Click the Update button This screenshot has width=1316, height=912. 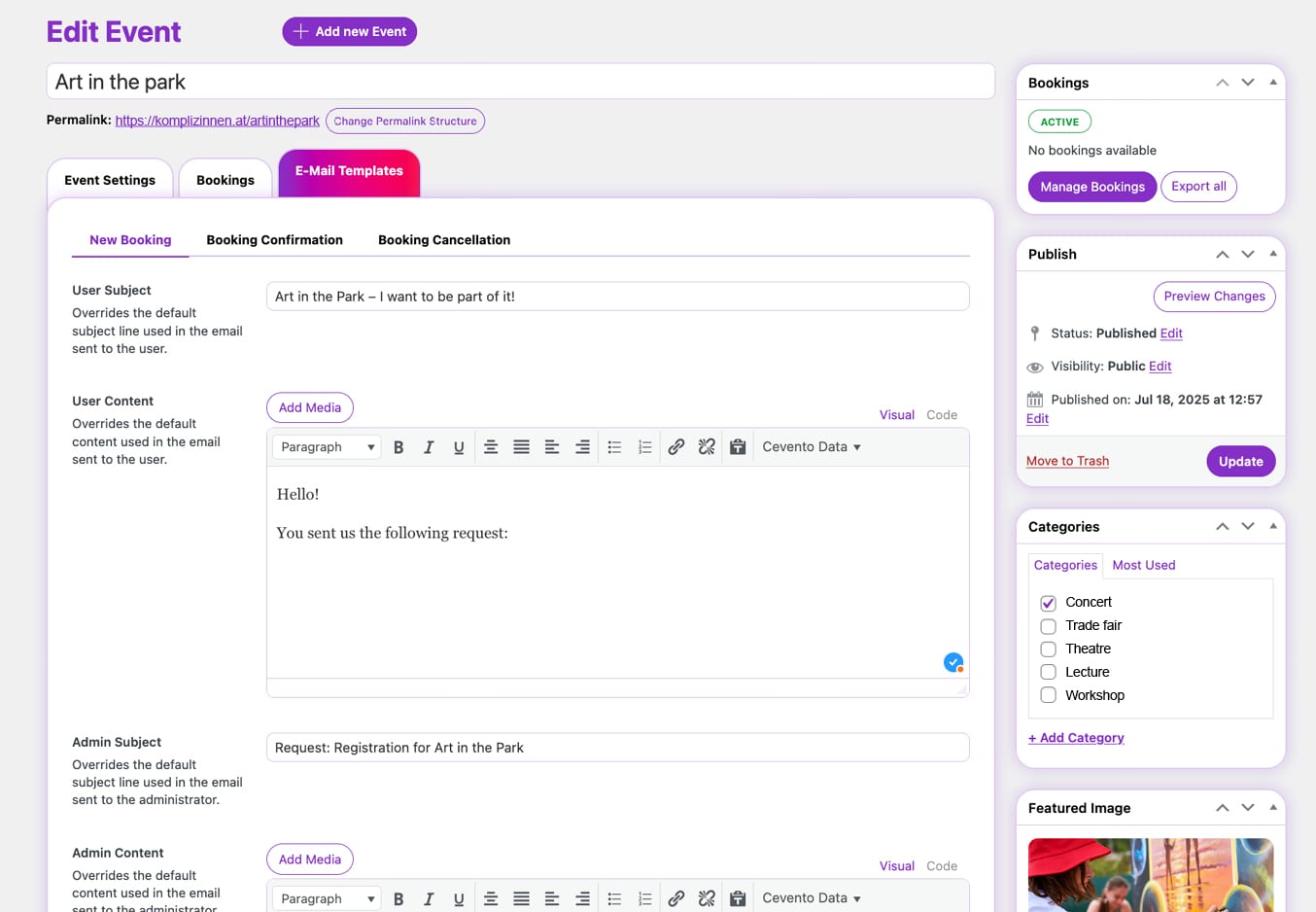[x=1241, y=461]
